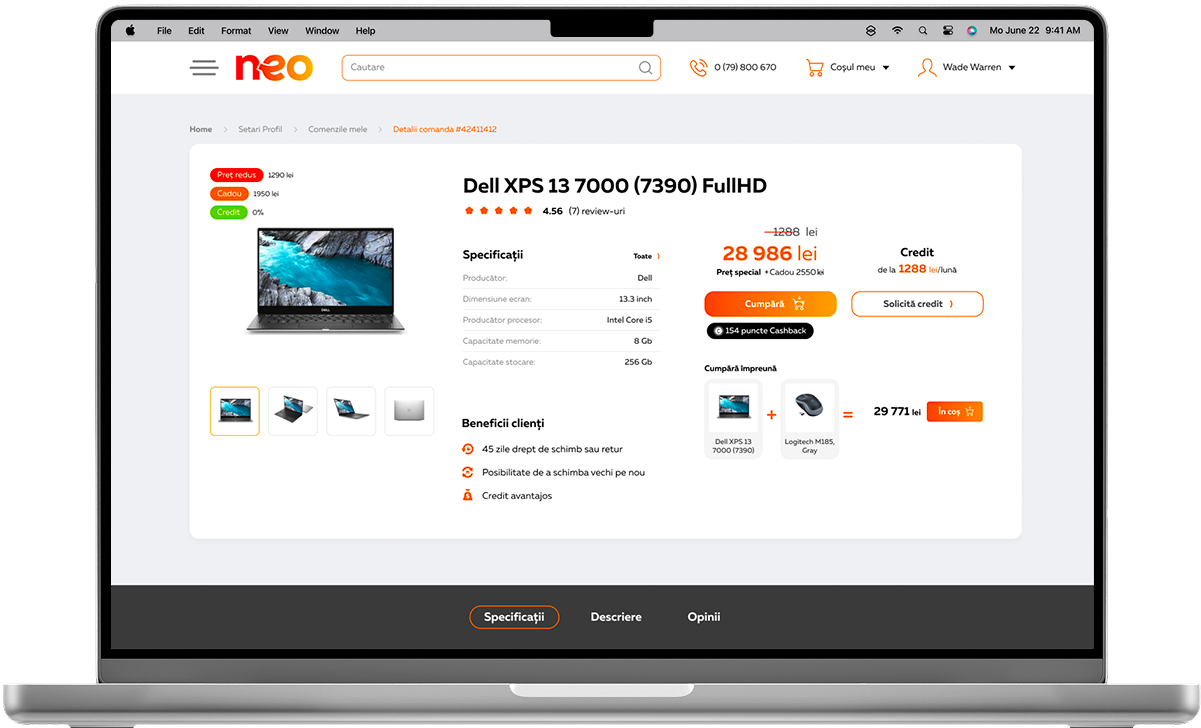
Task: Focus the Cautare search field
Action: tap(493, 68)
